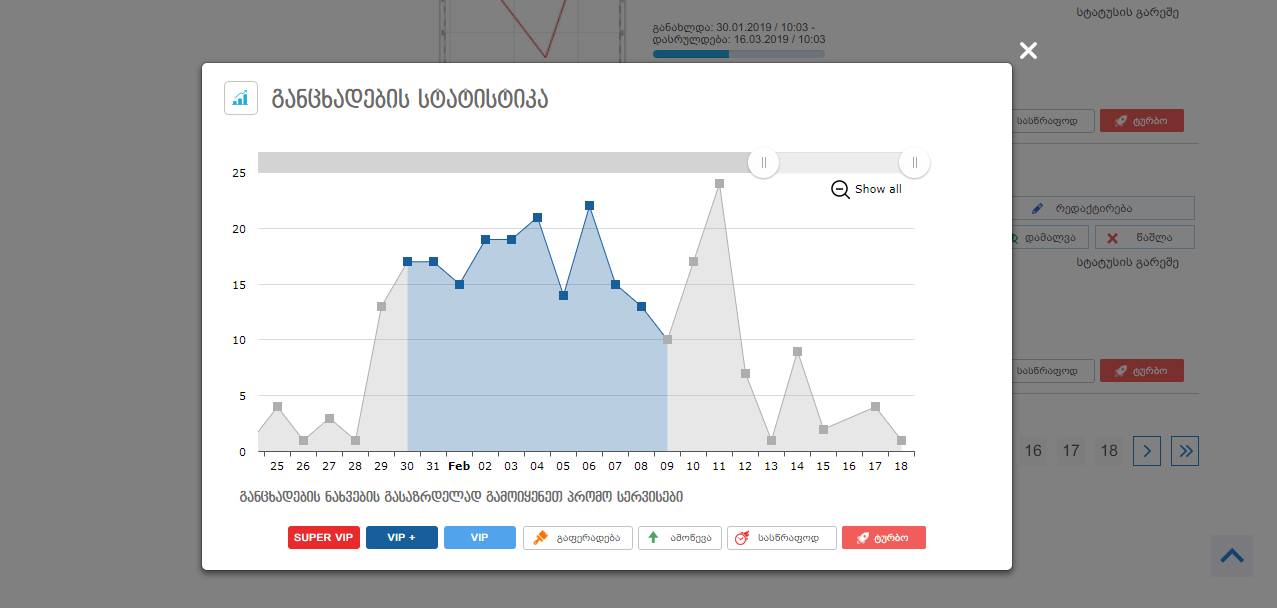Jump to last page with double arrow
Image resolution: width=1277 pixels, height=608 pixels.
1185,451
